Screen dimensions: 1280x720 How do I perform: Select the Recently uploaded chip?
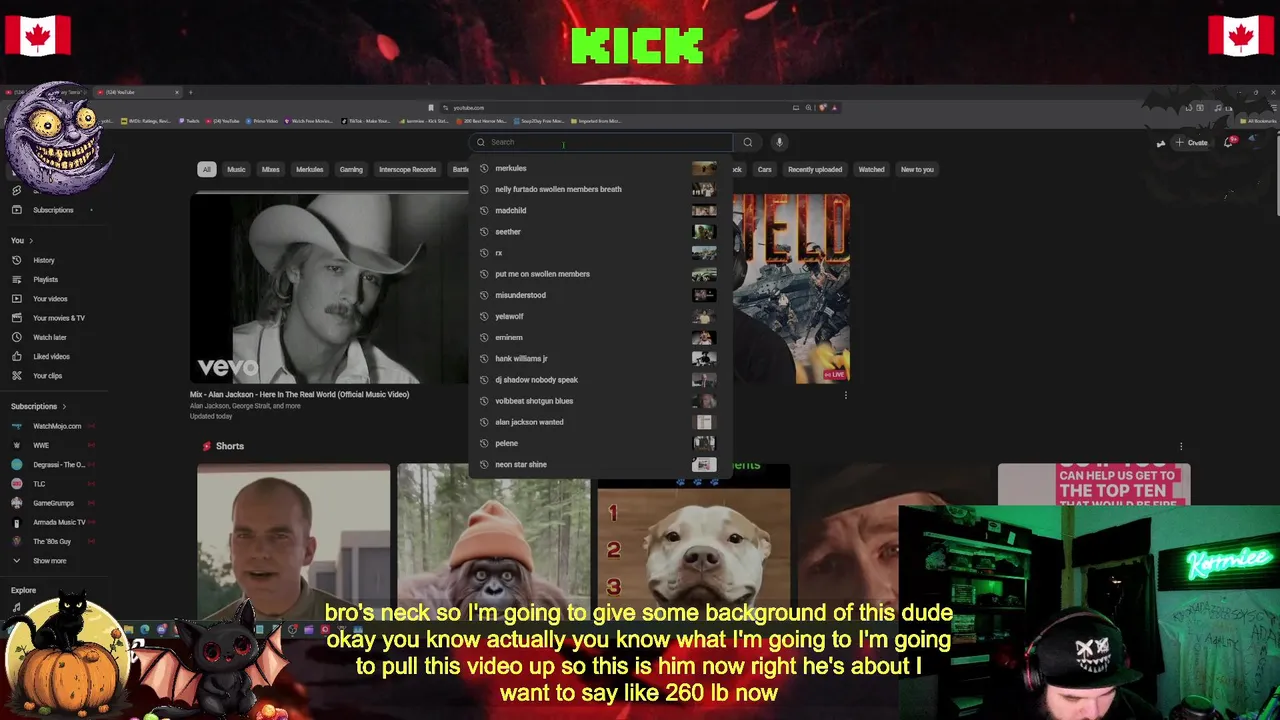tap(815, 169)
